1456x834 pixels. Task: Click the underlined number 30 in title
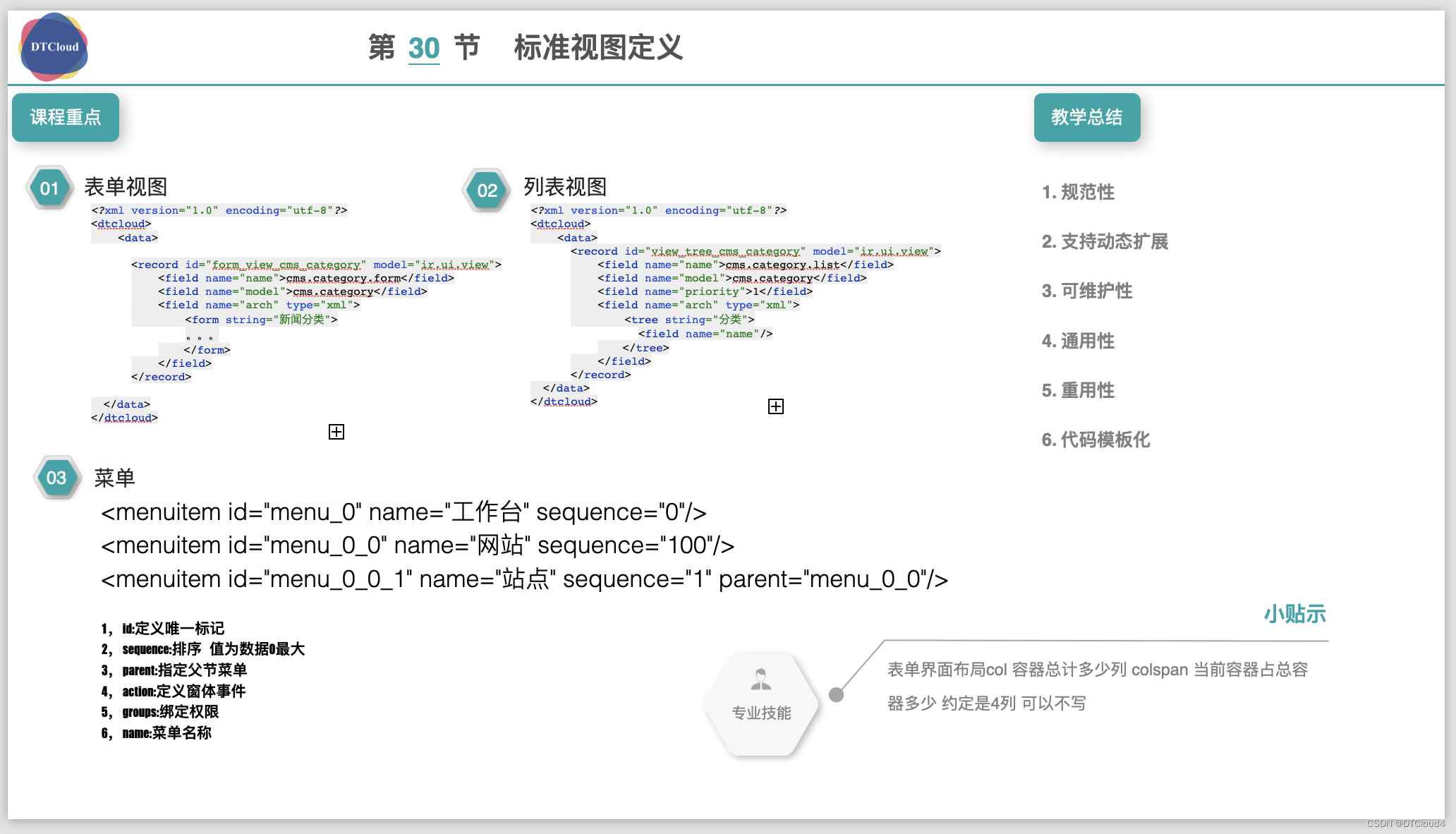pyautogui.click(x=424, y=49)
